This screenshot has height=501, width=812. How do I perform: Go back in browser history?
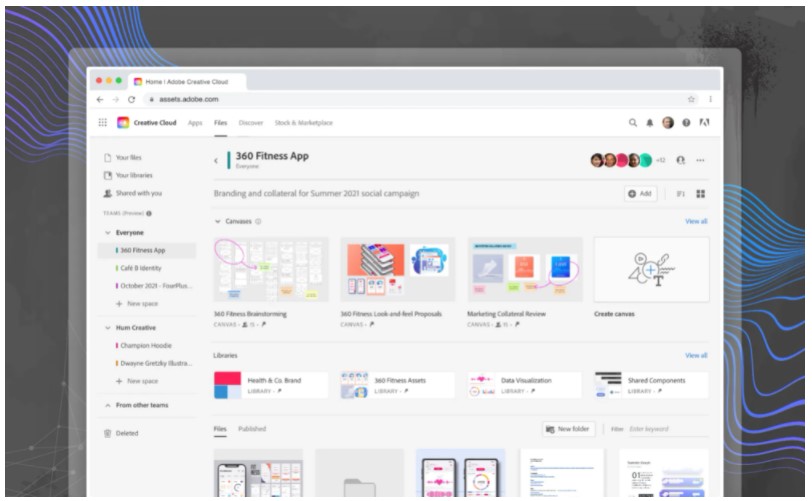coord(100,99)
